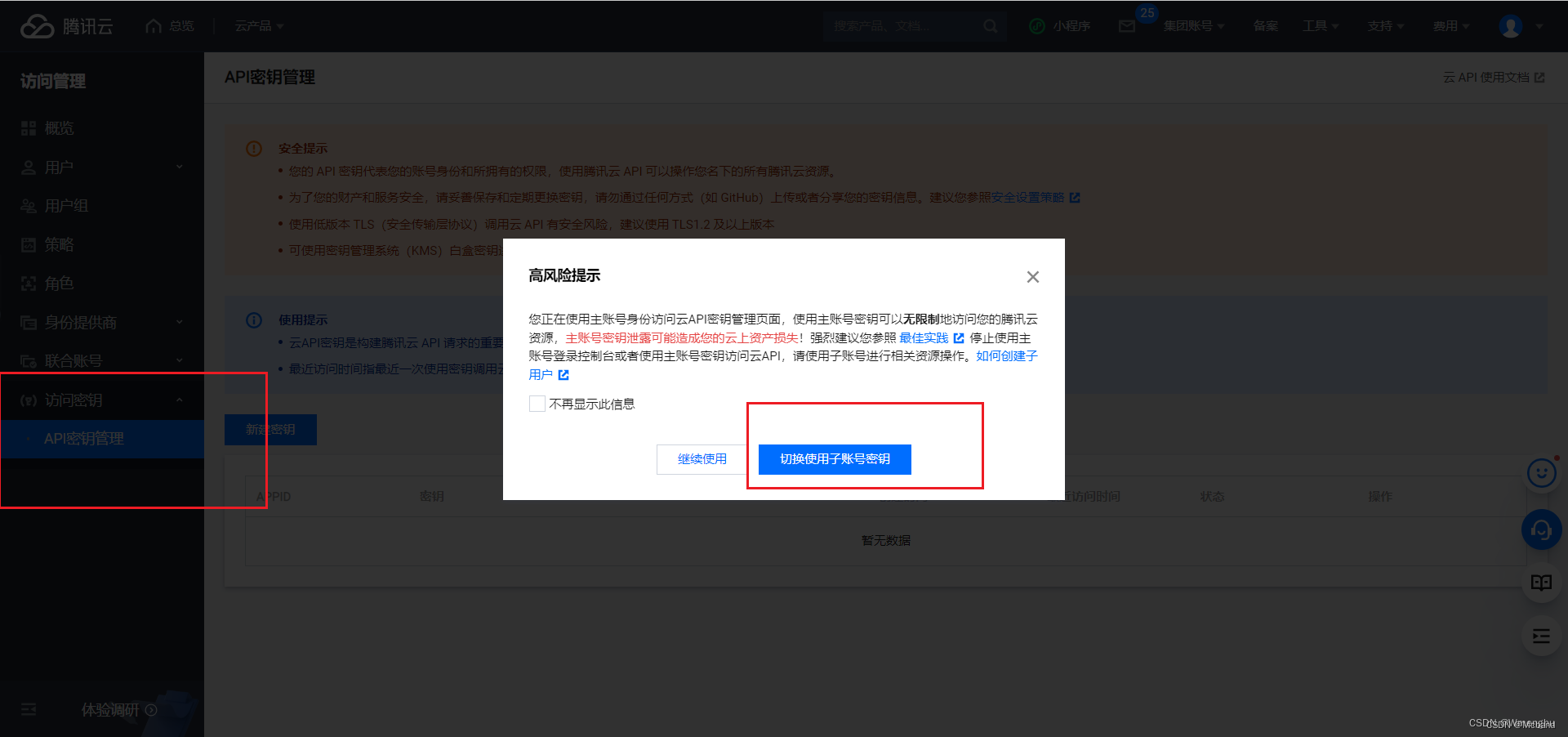Select API密钥管理 in sidebar
Image resolution: width=1568 pixels, height=737 pixels.
coord(102,439)
